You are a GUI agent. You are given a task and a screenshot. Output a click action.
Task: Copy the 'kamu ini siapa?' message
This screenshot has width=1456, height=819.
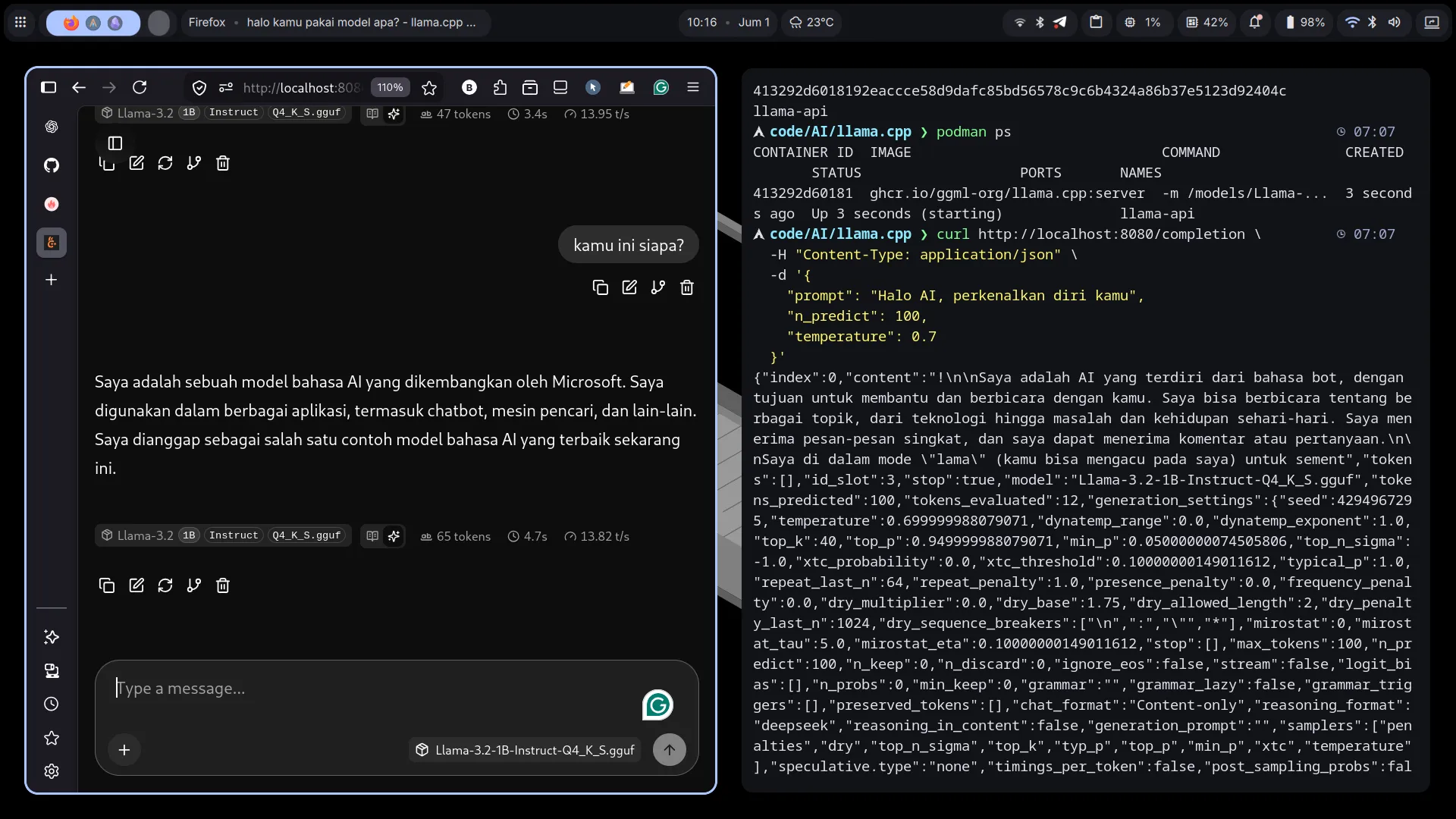click(x=601, y=287)
